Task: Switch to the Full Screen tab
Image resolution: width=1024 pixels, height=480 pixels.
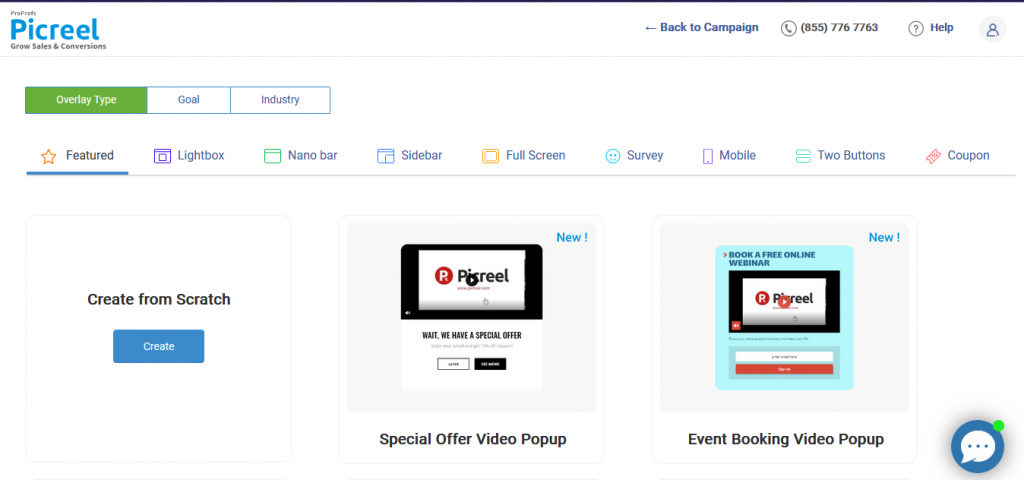Action: tap(524, 156)
